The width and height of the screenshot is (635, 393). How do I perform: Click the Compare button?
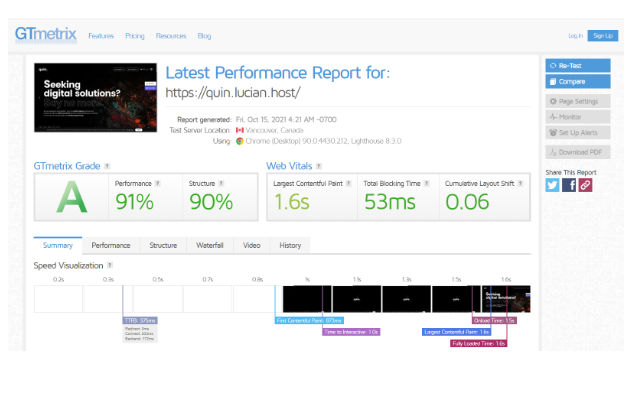pos(578,81)
